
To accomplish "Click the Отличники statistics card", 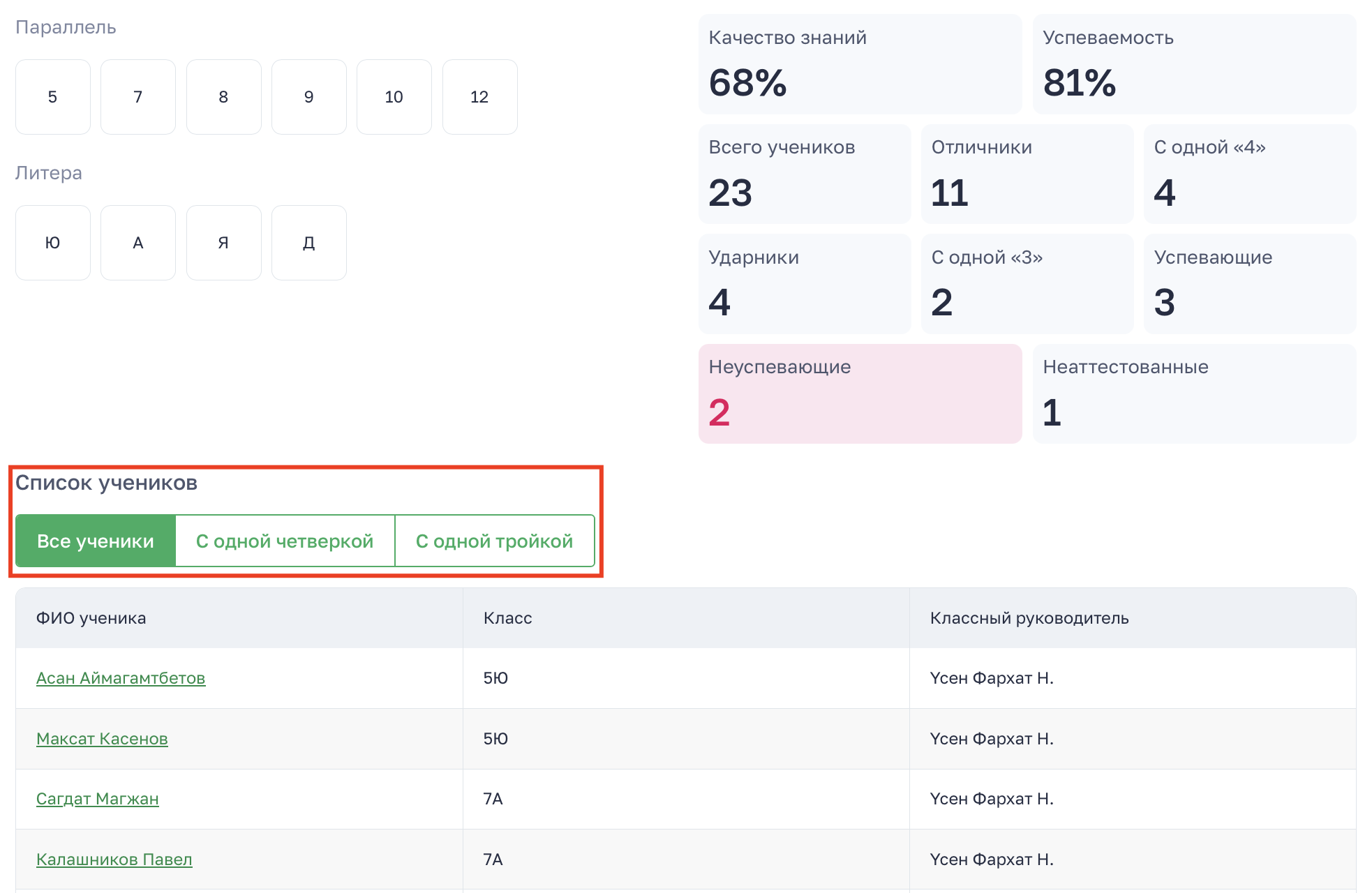I will click(1027, 174).
